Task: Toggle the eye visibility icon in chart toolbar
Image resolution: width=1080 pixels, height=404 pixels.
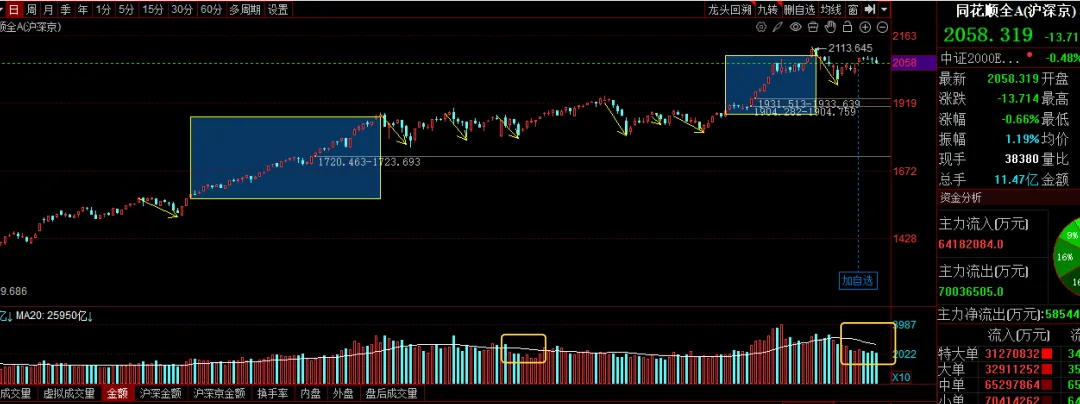Action: tap(796, 27)
